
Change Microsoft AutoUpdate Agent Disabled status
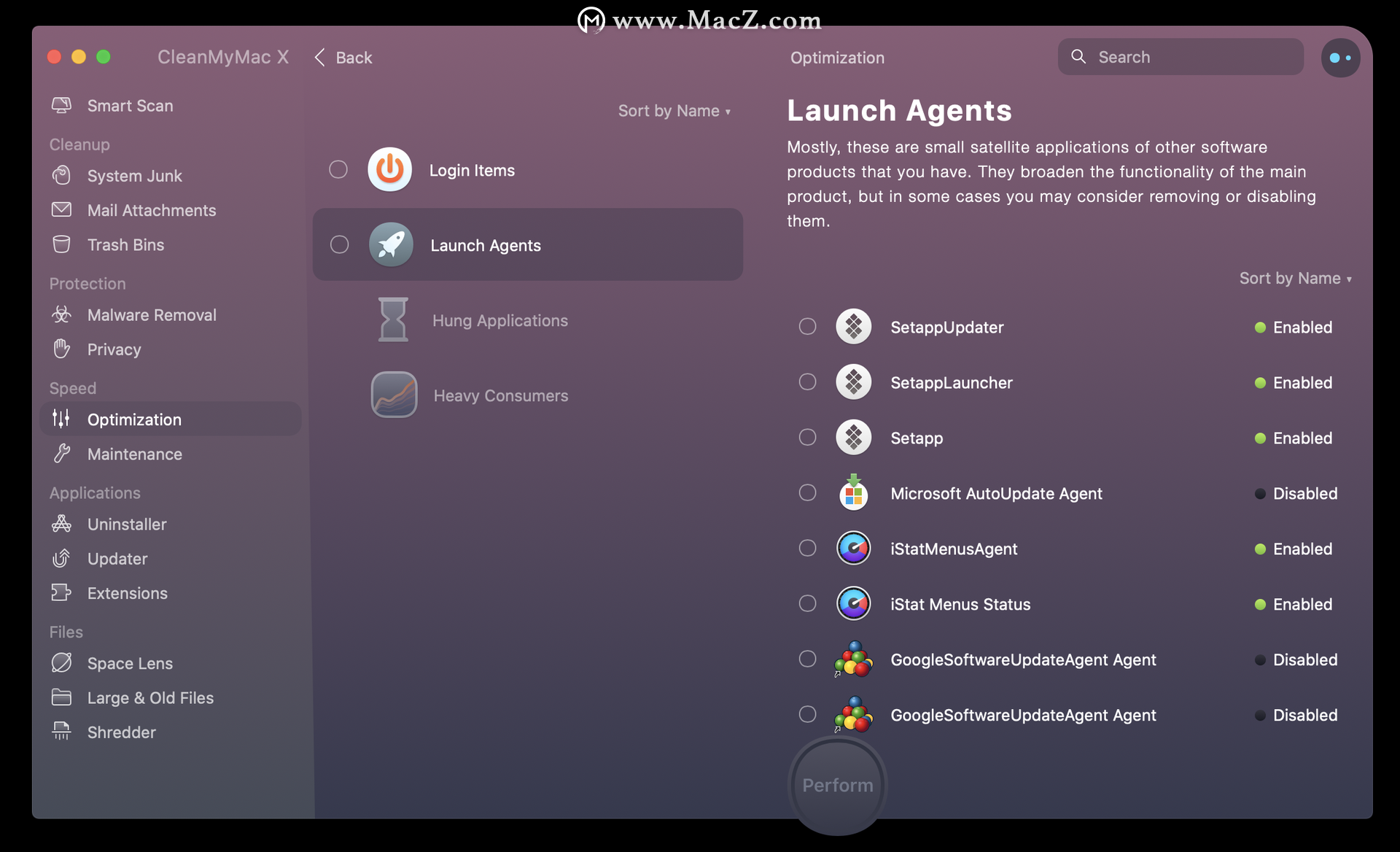tap(1296, 494)
